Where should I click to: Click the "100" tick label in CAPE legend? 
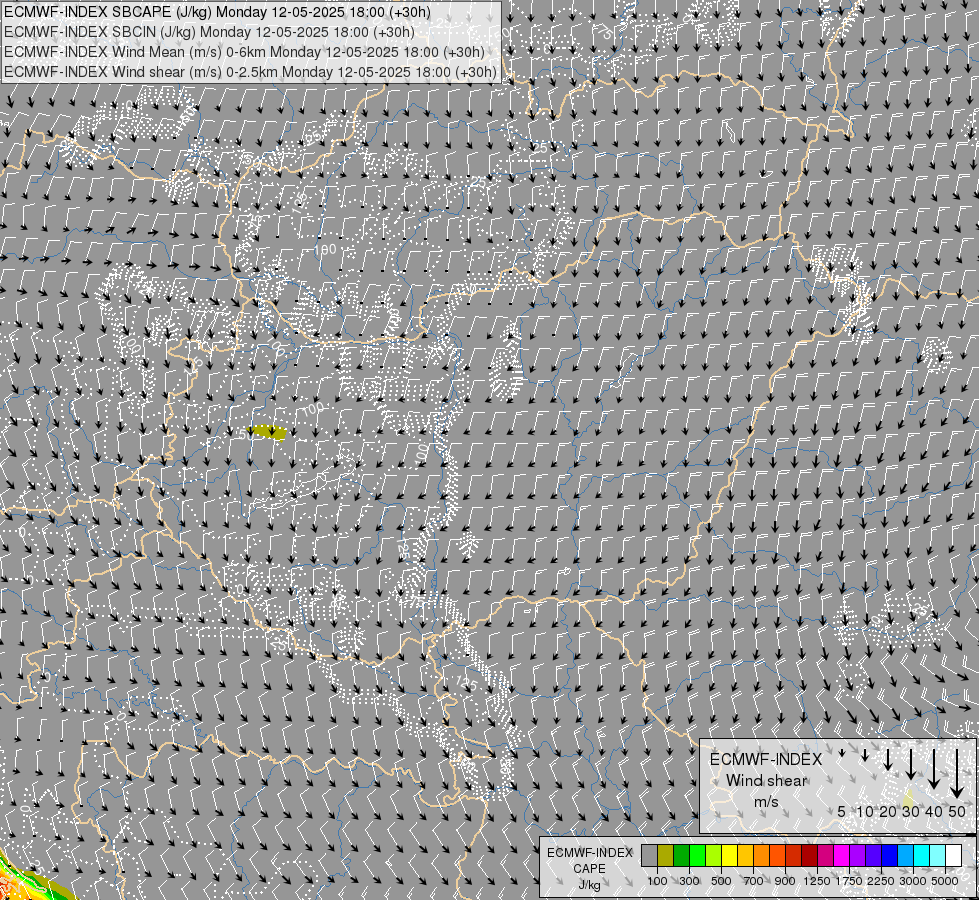pyautogui.click(x=657, y=881)
